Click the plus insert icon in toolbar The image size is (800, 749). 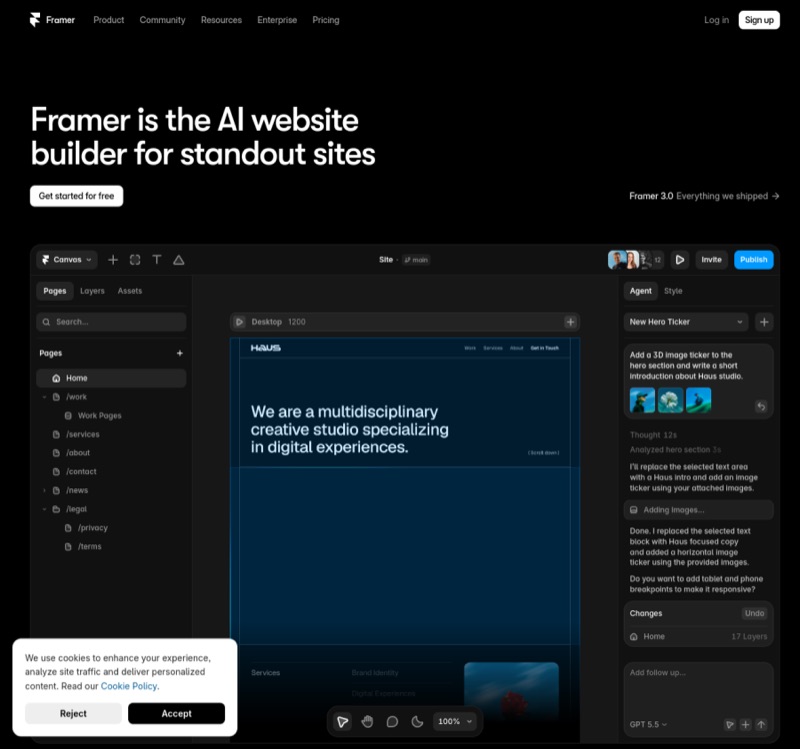pyautogui.click(x=113, y=260)
